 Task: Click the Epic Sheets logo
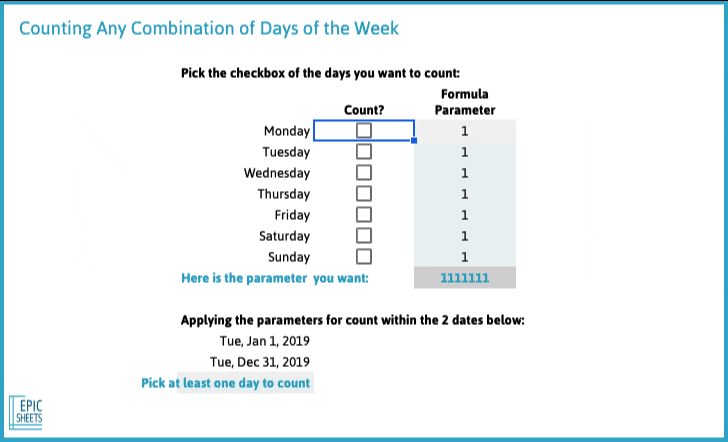26,411
